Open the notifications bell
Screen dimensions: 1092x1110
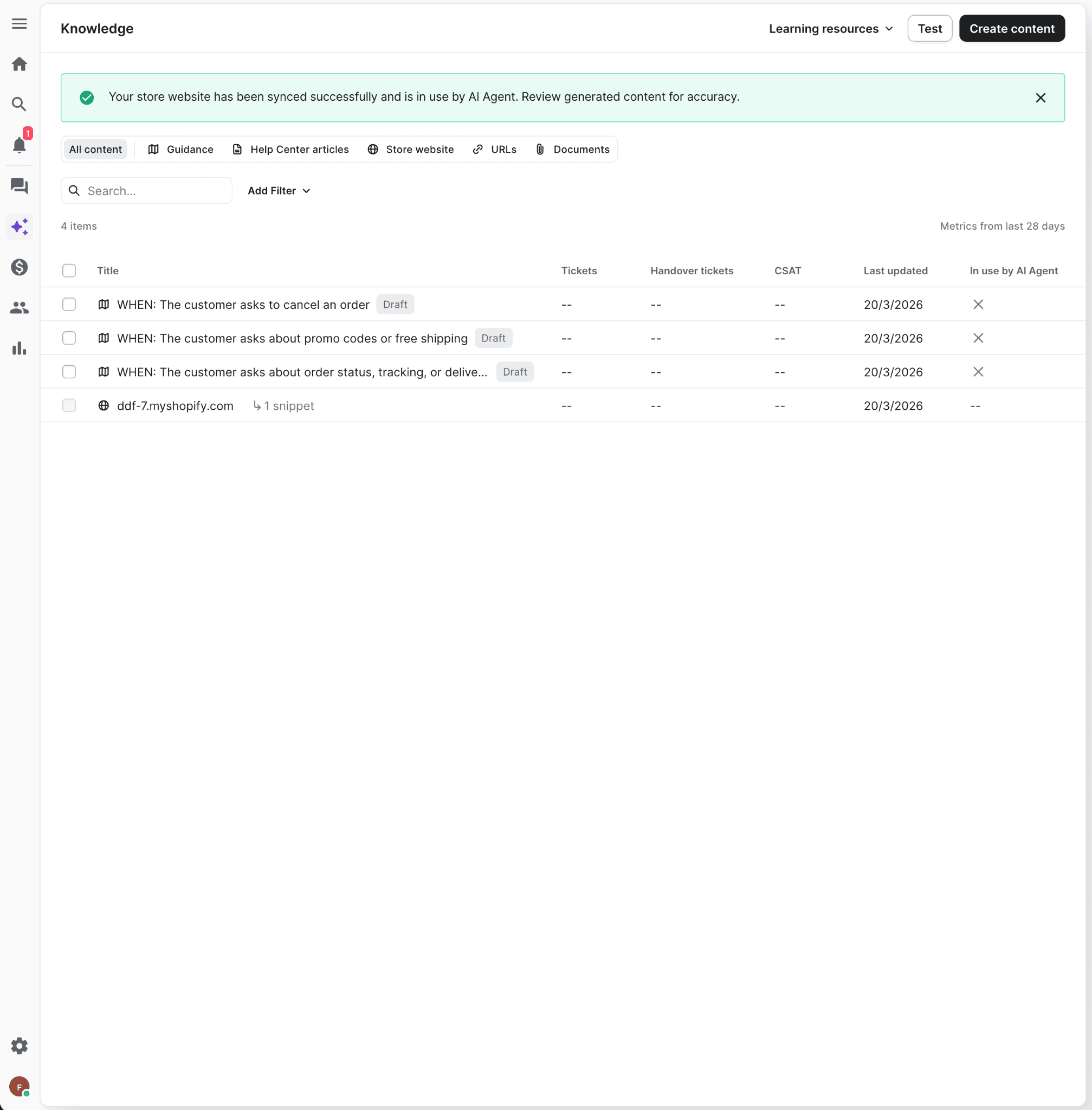pyautogui.click(x=20, y=145)
